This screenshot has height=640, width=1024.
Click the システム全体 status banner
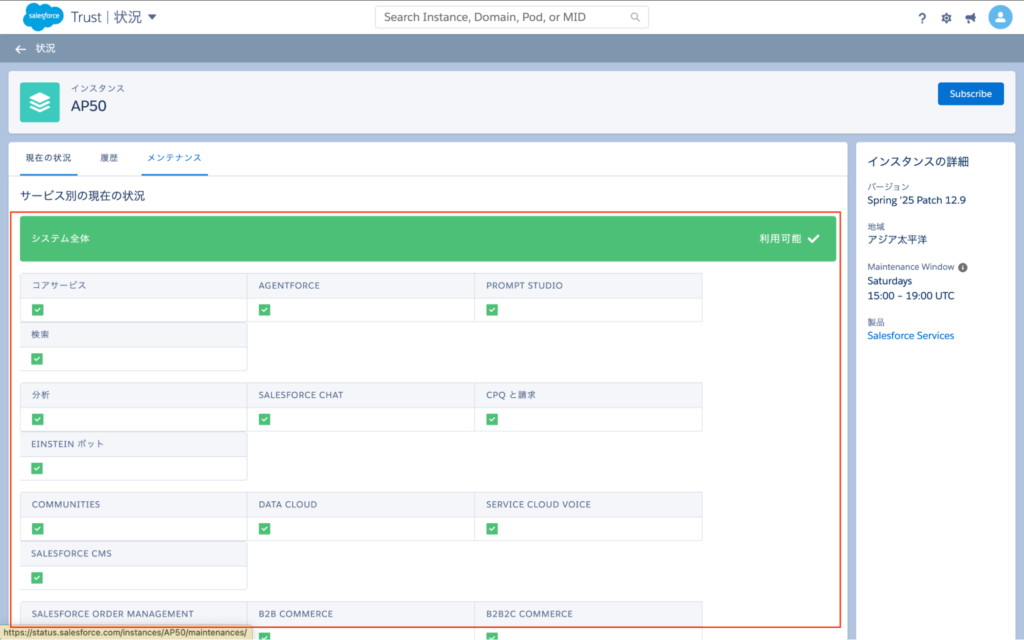click(x=428, y=239)
